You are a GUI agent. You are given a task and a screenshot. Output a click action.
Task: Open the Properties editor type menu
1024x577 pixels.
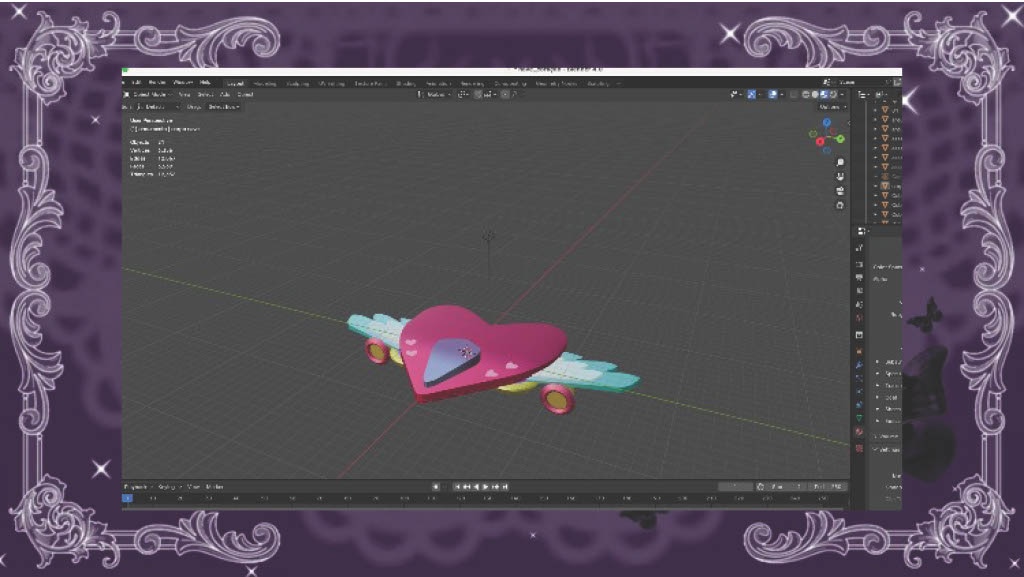(862, 231)
